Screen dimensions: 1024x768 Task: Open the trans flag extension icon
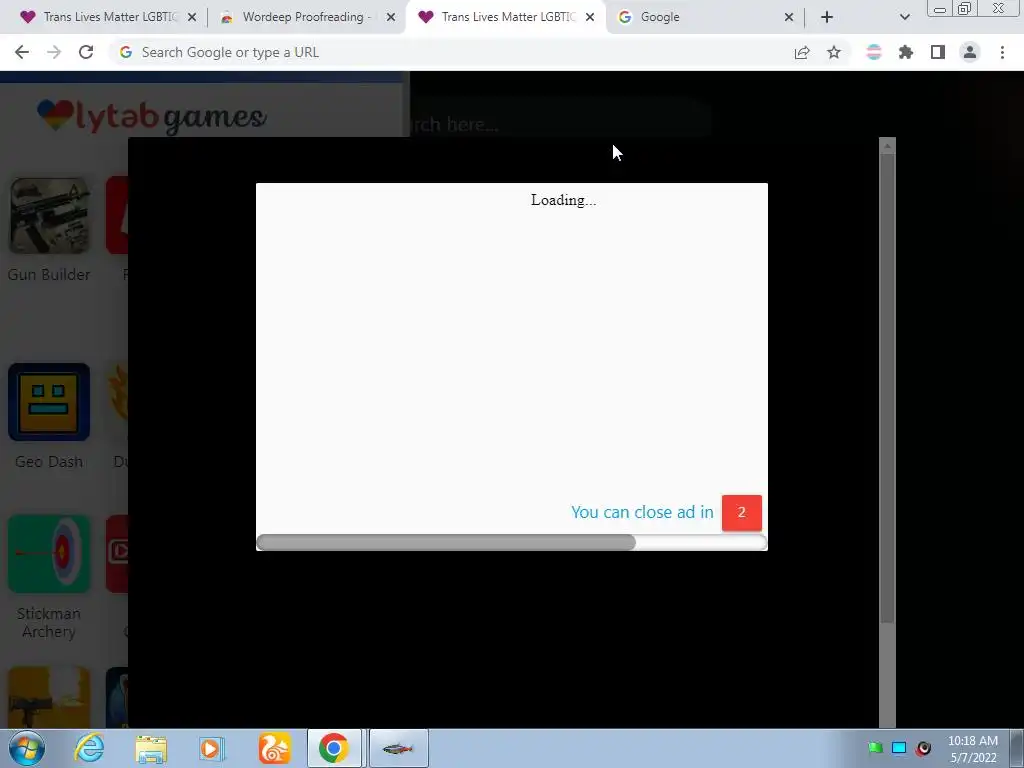[x=874, y=52]
